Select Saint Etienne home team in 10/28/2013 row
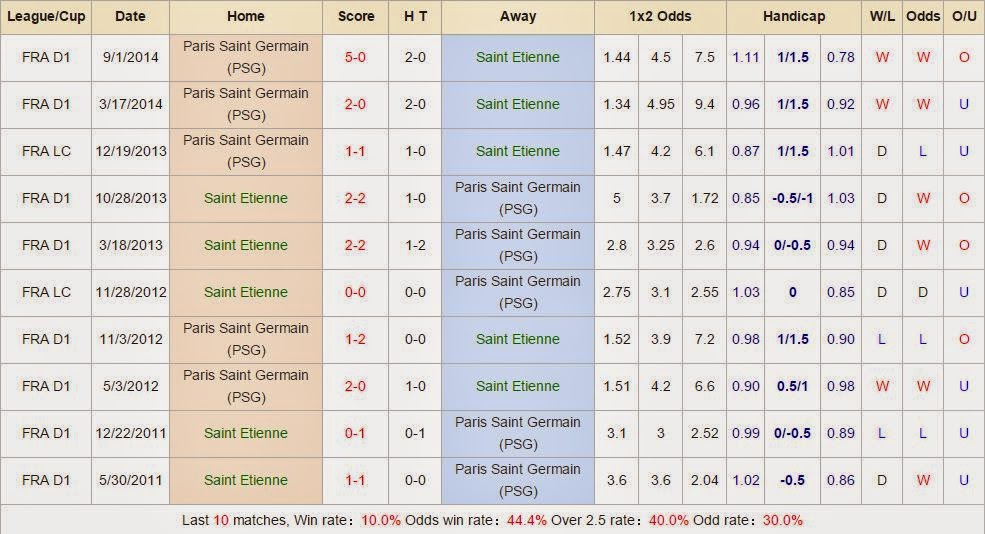The height and width of the screenshot is (534, 985). tap(246, 199)
